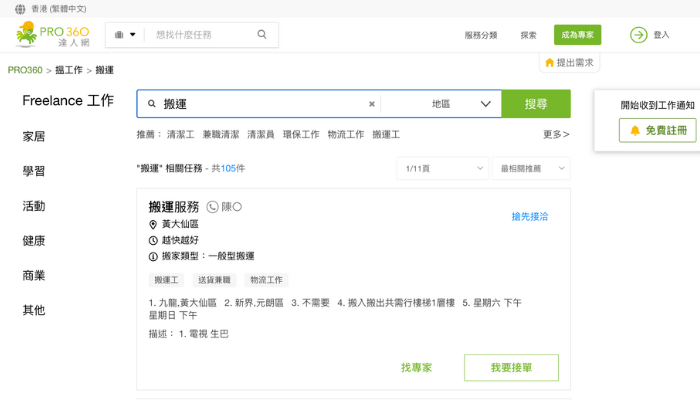Screen dimensions: 700x400
Task: Choose the 健康 category
Action: point(34,241)
